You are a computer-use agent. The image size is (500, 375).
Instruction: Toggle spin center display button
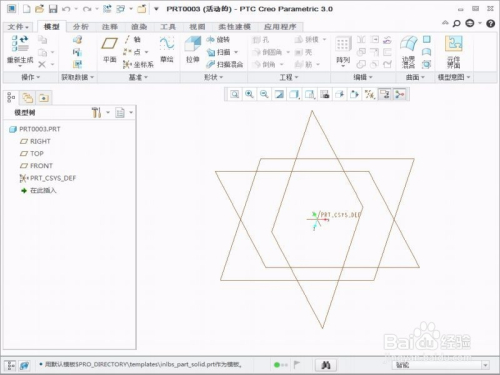pyautogui.click(x=399, y=95)
